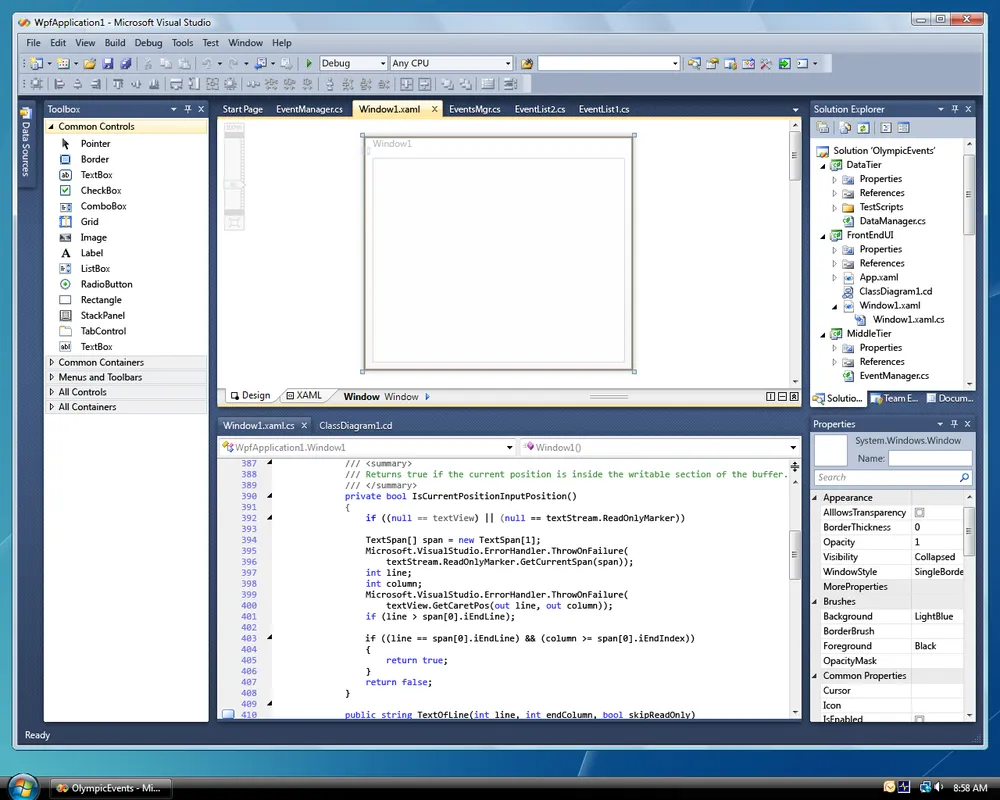This screenshot has width=1000, height=800.
Task: Click the Save floppy disk icon
Action: [108, 63]
